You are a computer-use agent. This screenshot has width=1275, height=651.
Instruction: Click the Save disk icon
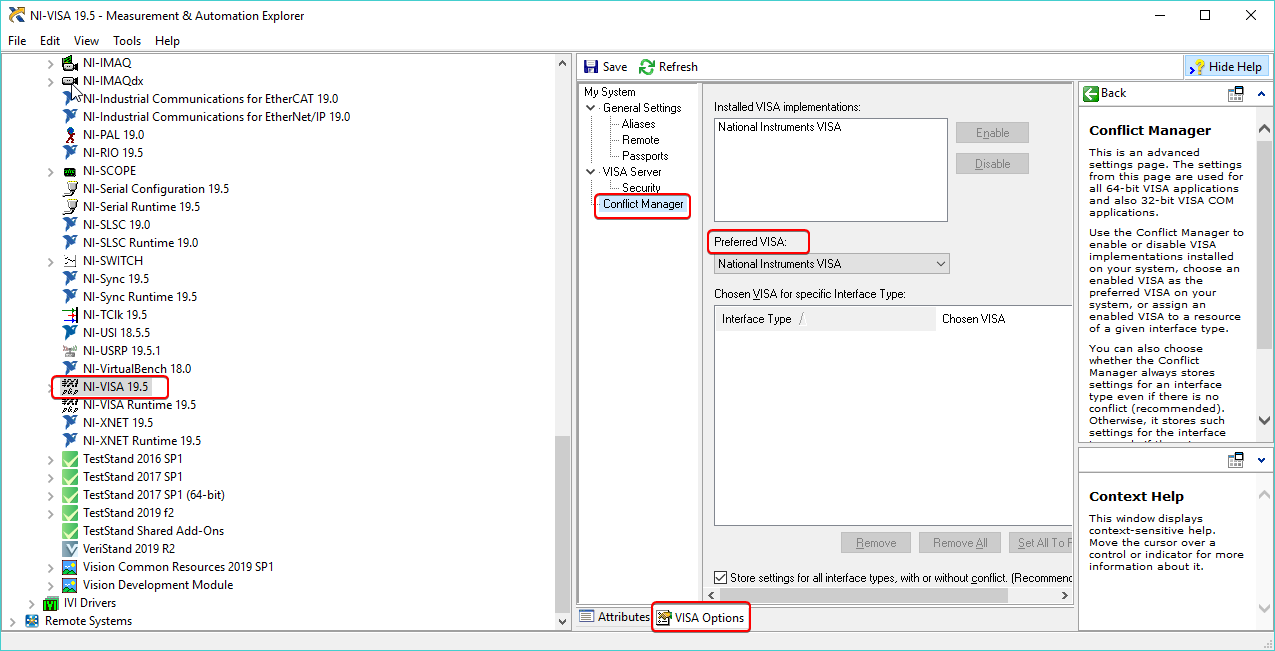(591, 67)
